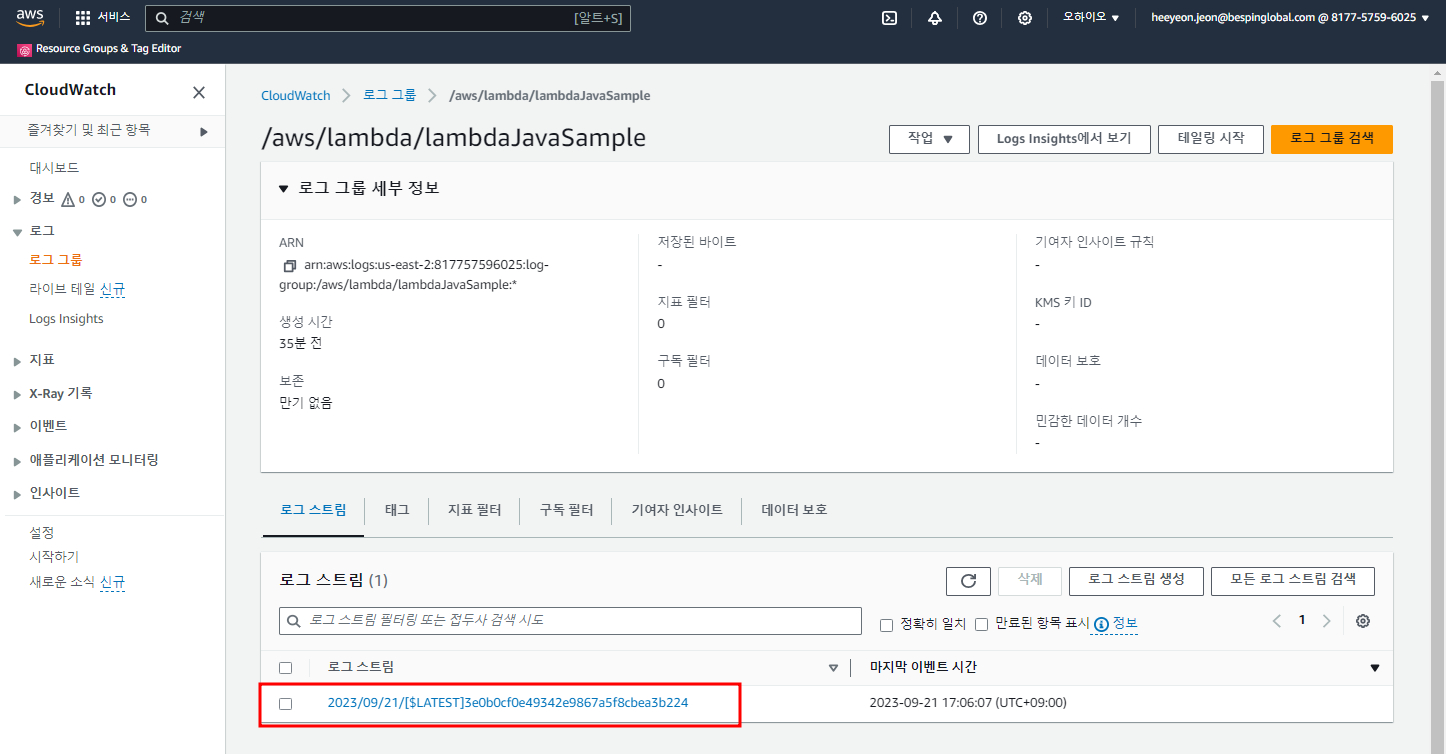Close the CloudWatch side navigation panel
This screenshot has height=754, width=1446.
click(x=199, y=92)
